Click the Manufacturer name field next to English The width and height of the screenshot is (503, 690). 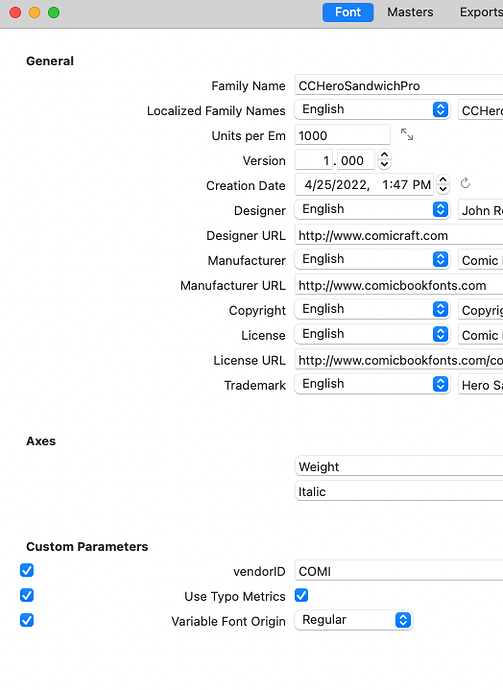[481, 260]
